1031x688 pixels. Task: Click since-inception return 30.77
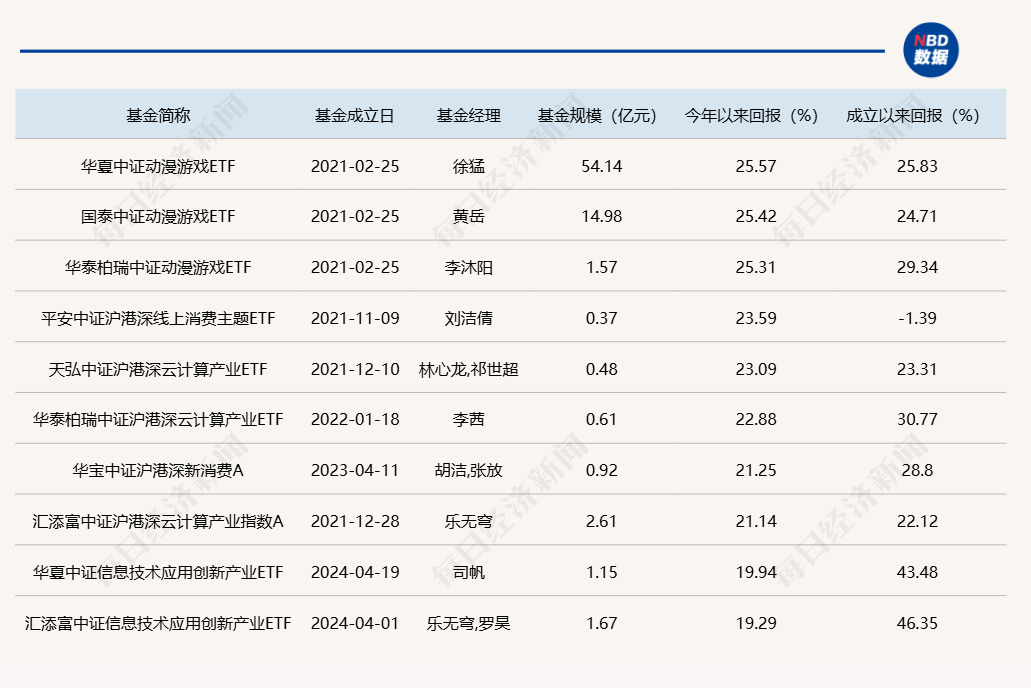click(917, 420)
